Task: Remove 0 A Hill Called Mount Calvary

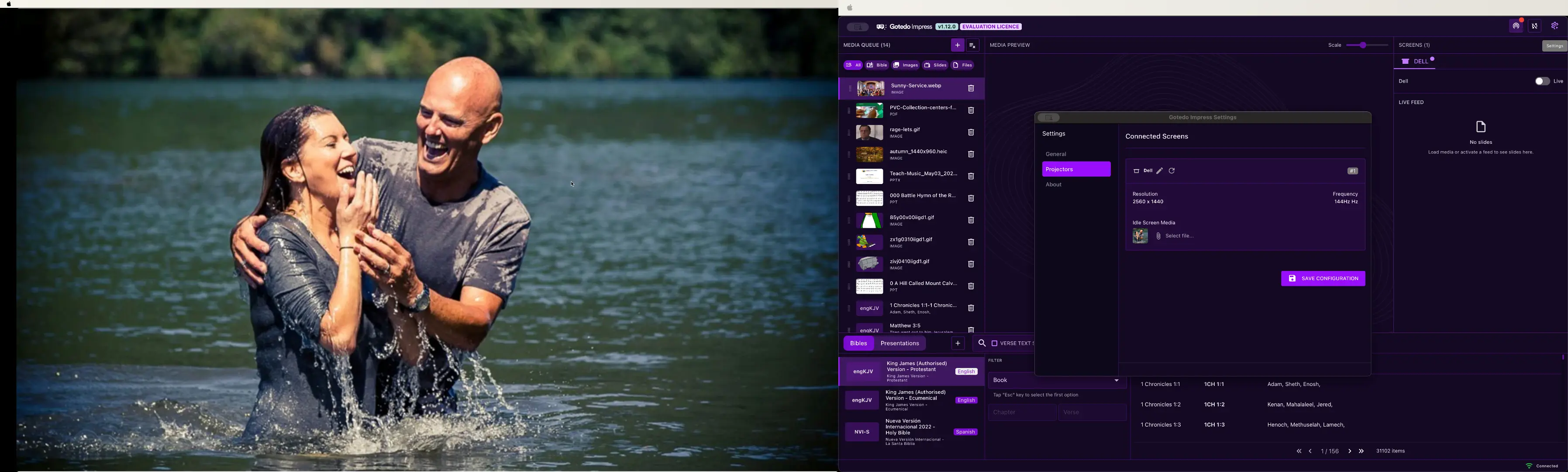Action: tap(972, 286)
